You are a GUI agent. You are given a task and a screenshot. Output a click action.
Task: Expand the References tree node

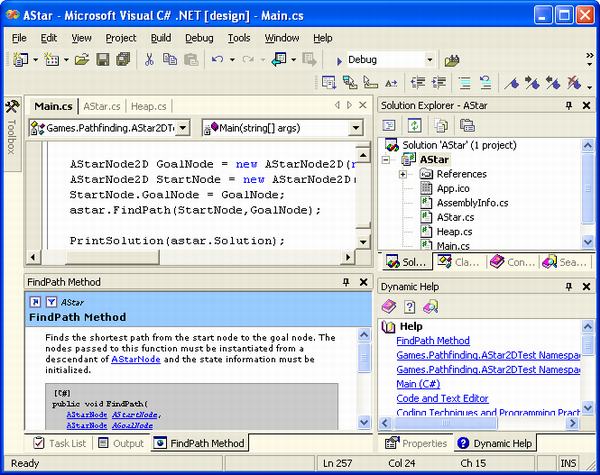[403, 174]
